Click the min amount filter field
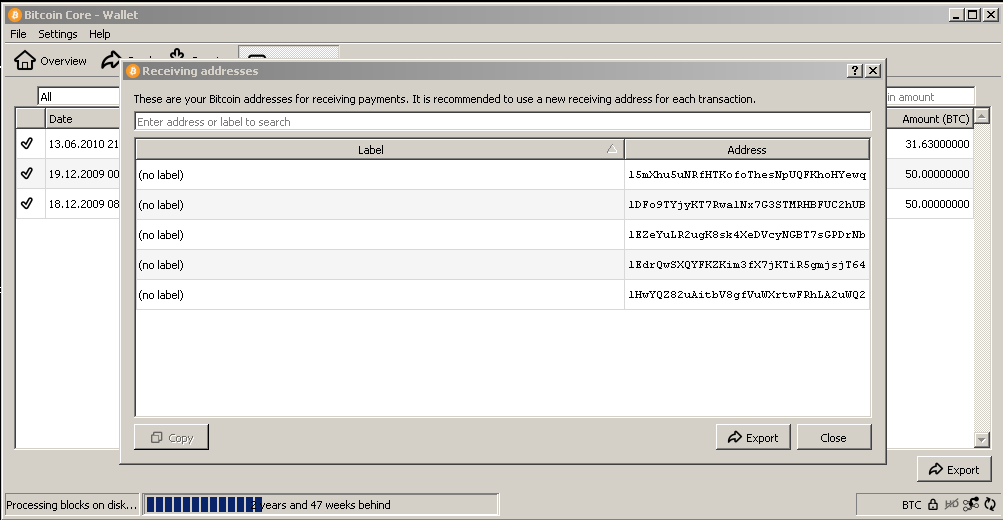This screenshot has width=1003, height=520. [930, 97]
